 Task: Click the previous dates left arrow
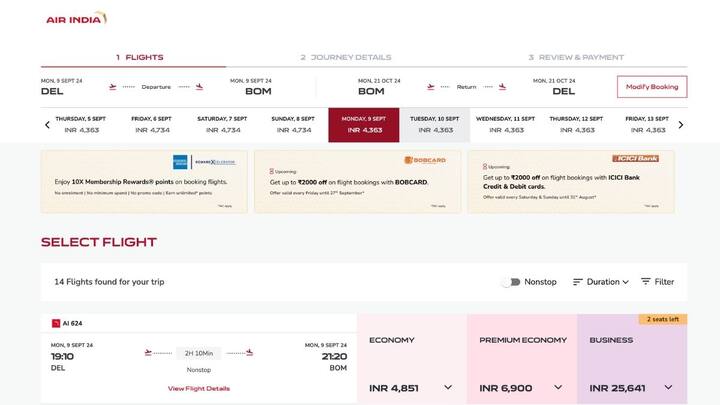47,125
